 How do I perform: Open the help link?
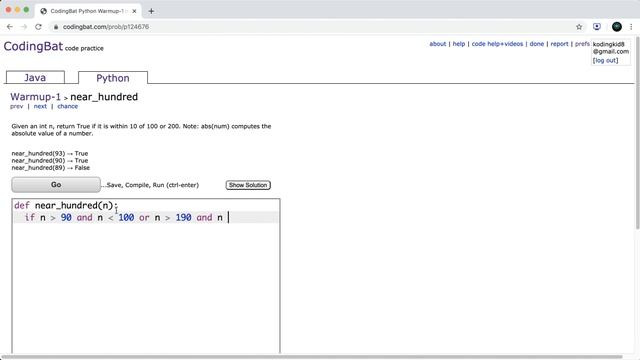[459, 44]
